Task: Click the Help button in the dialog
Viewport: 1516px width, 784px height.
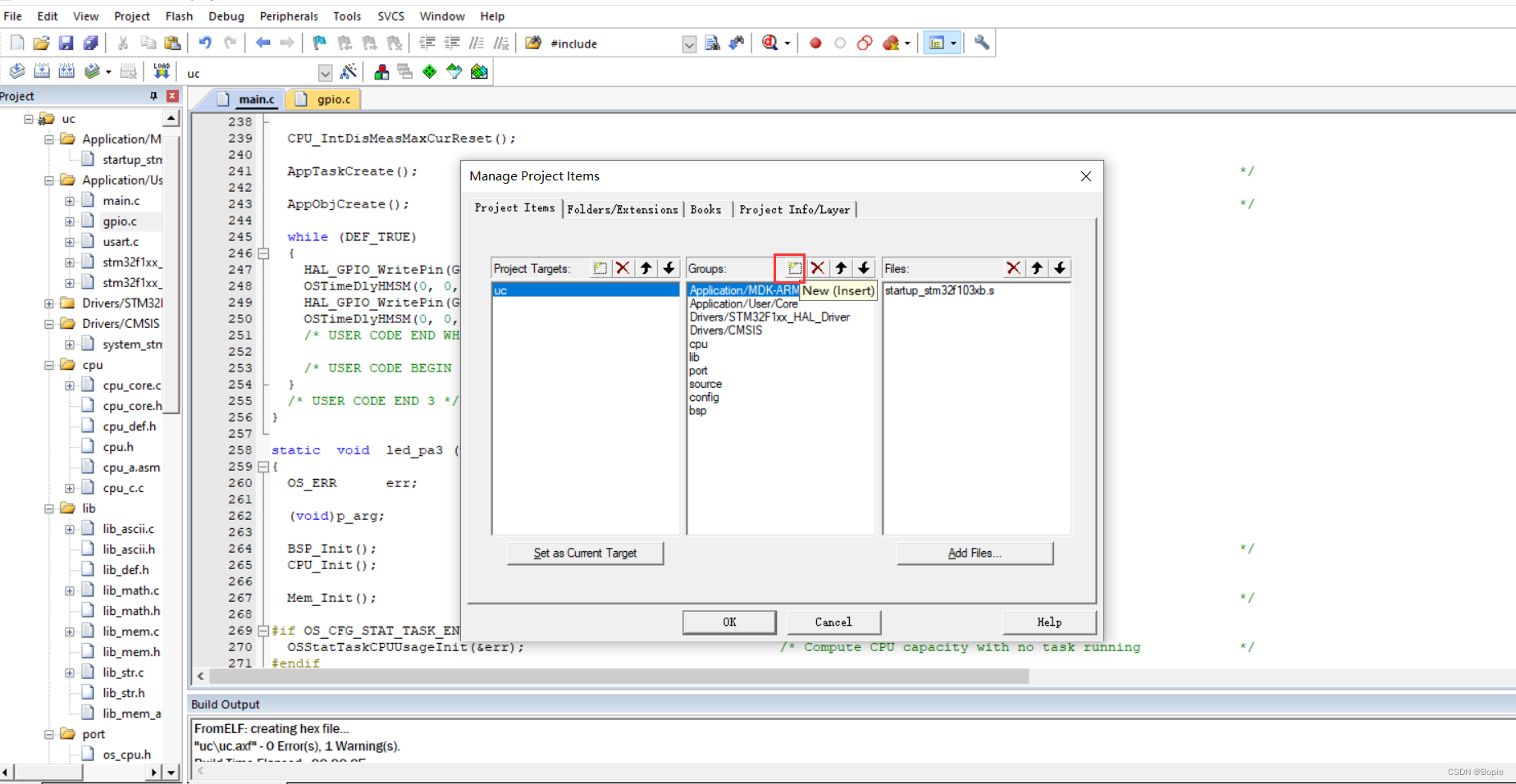Action: coord(1049,622)
